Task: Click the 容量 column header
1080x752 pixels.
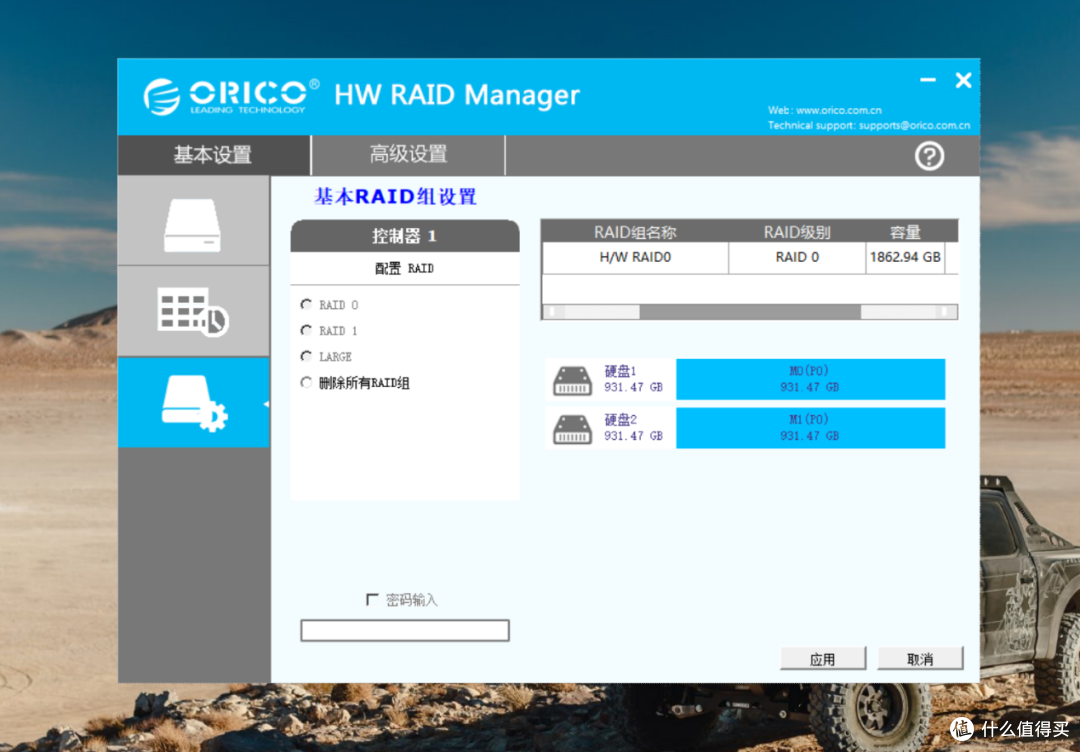Action: (905, 231)
